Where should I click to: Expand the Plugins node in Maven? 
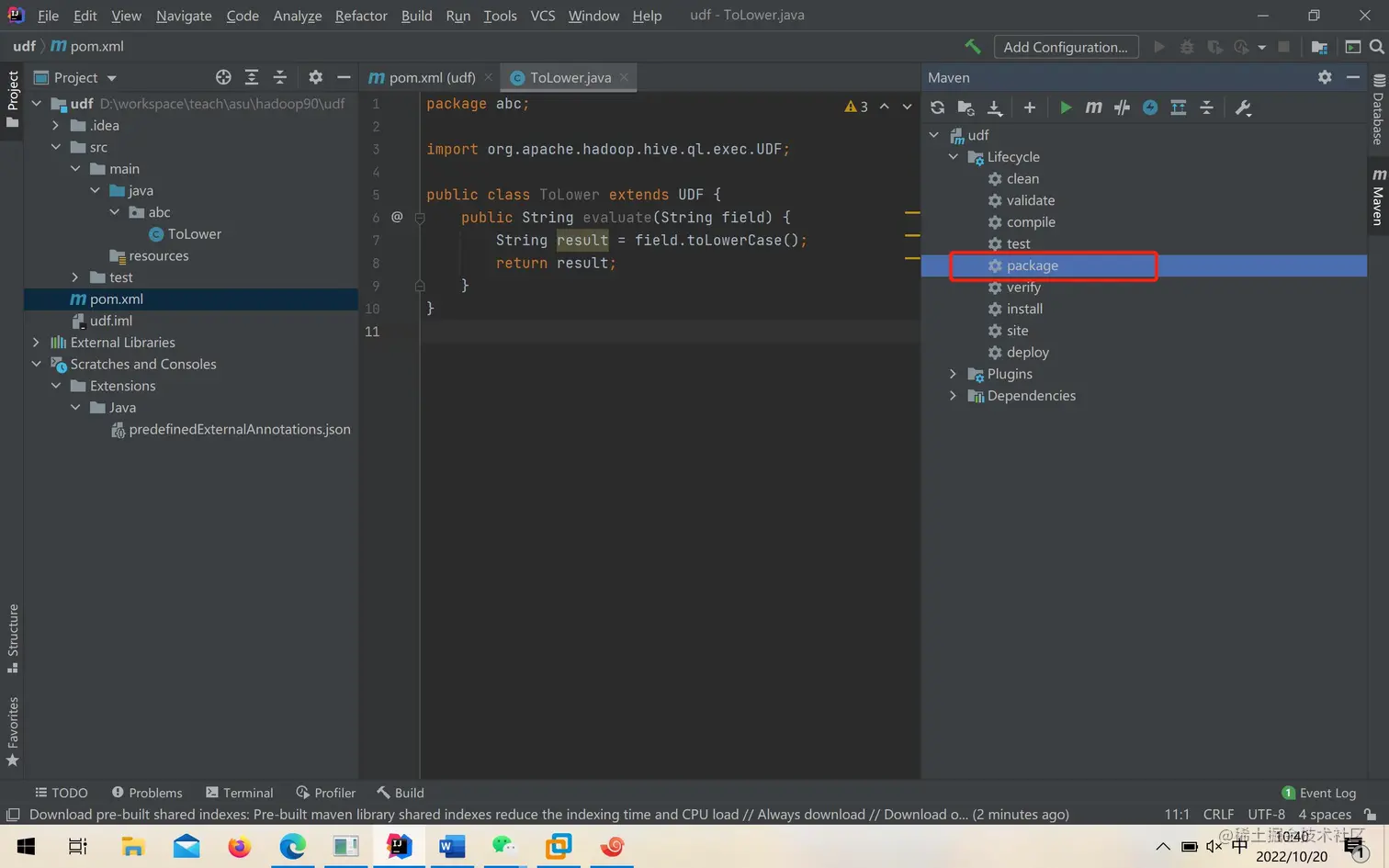pos(953,374)
